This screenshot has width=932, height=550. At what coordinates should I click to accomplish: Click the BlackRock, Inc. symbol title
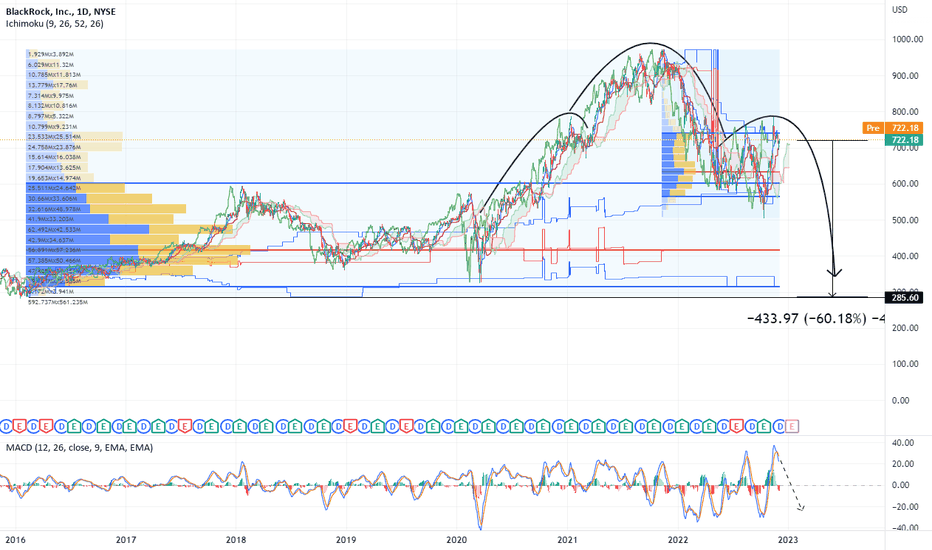coord(61,11)
